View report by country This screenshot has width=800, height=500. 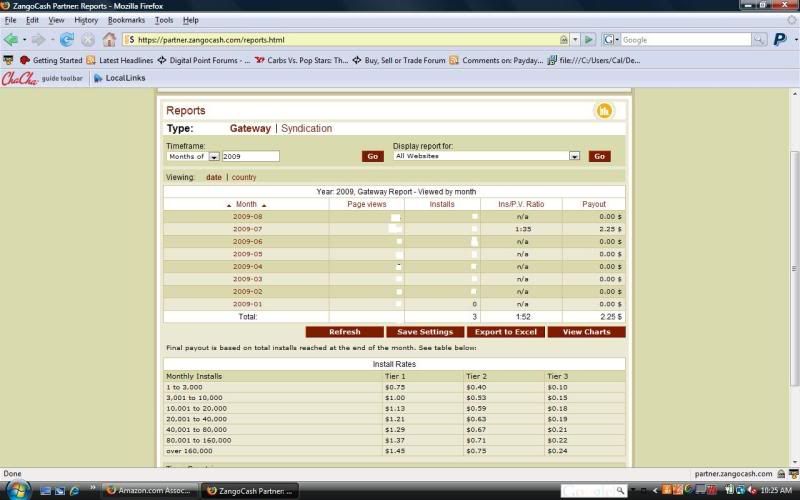(244, 178)
